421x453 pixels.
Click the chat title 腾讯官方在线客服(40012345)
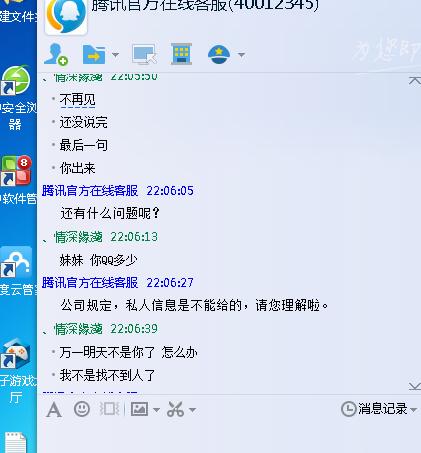point(205,5)
